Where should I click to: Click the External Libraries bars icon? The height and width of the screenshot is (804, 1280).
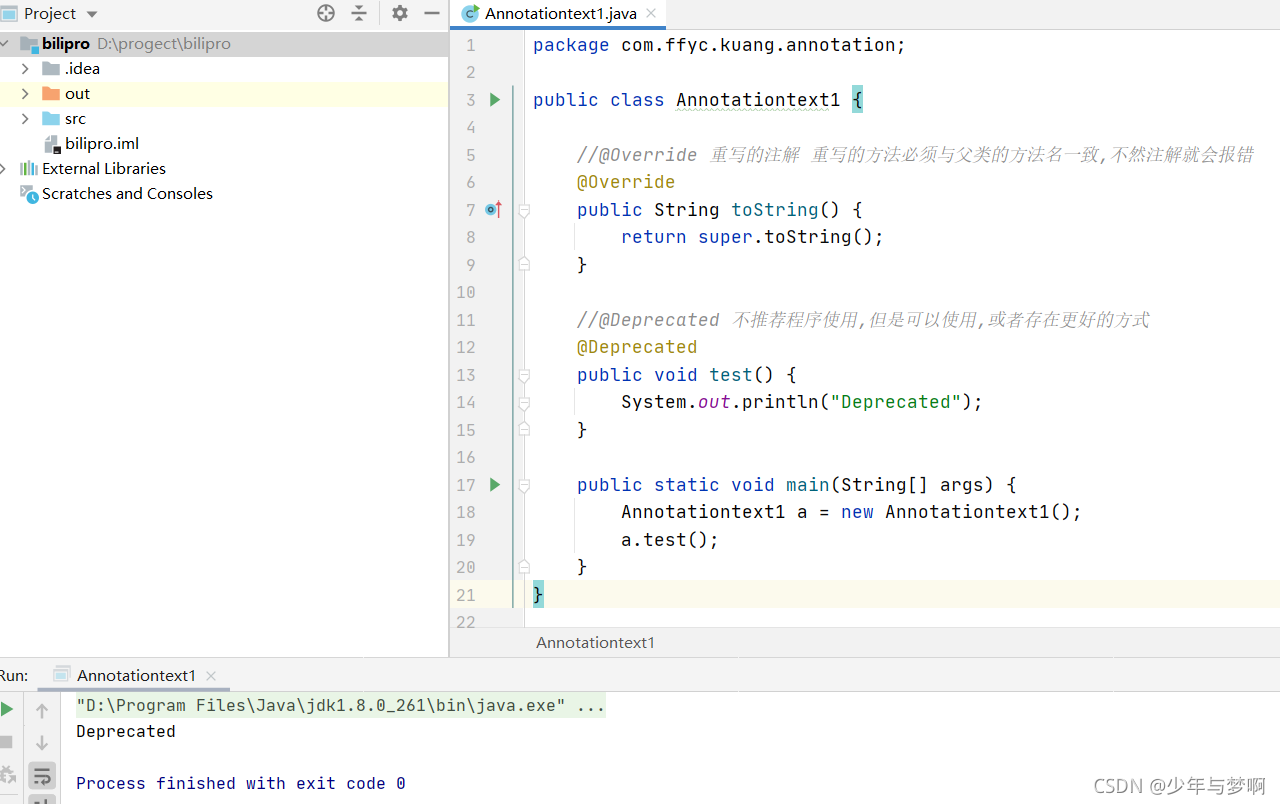tap(29, 169)
